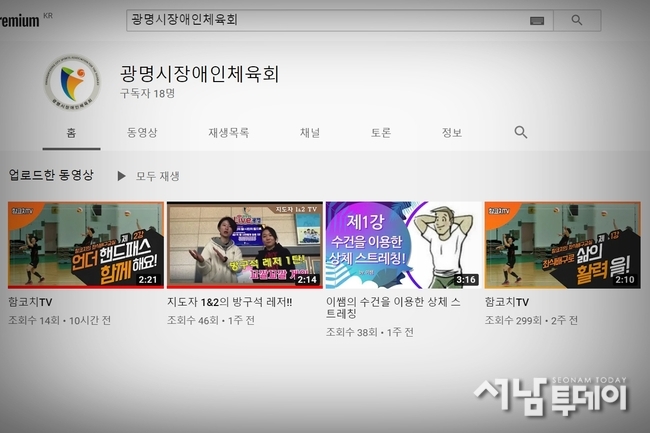650x433 pixels.
Task: Click title 이쌤의 수건을 이용한 상체 스트레칭
Action: (x=393, y=307)
